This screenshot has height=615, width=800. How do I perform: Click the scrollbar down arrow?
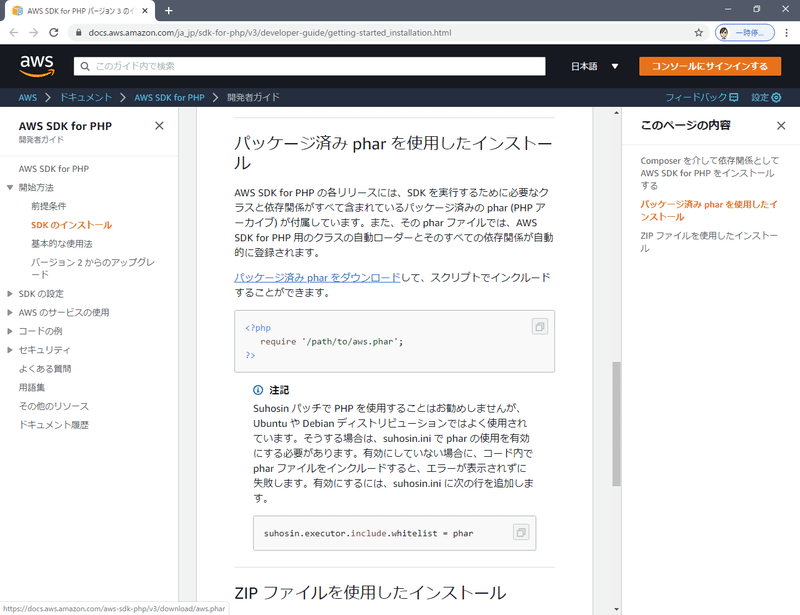click(616, 609)
